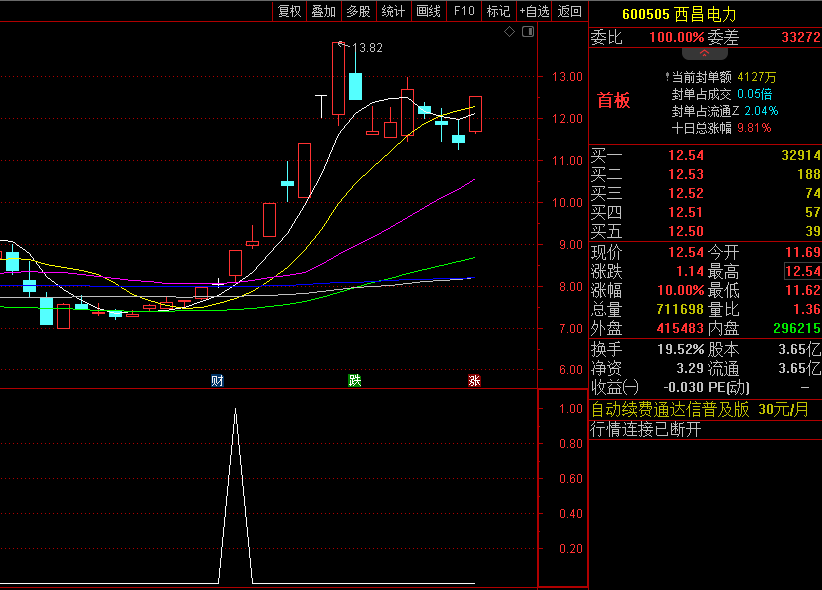This screenshot has width=822, height=590.
Task: Click the exclamation icon beside 当前封单额
Action: 667,77
